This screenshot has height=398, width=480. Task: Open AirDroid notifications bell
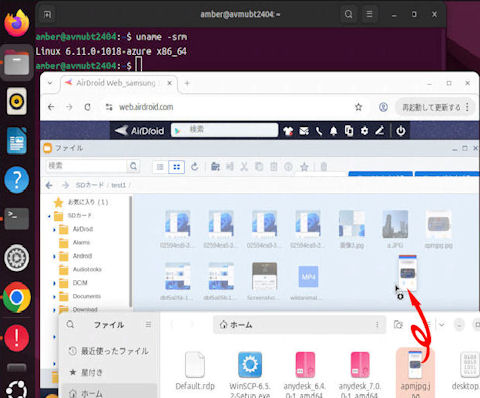[333, 131]
